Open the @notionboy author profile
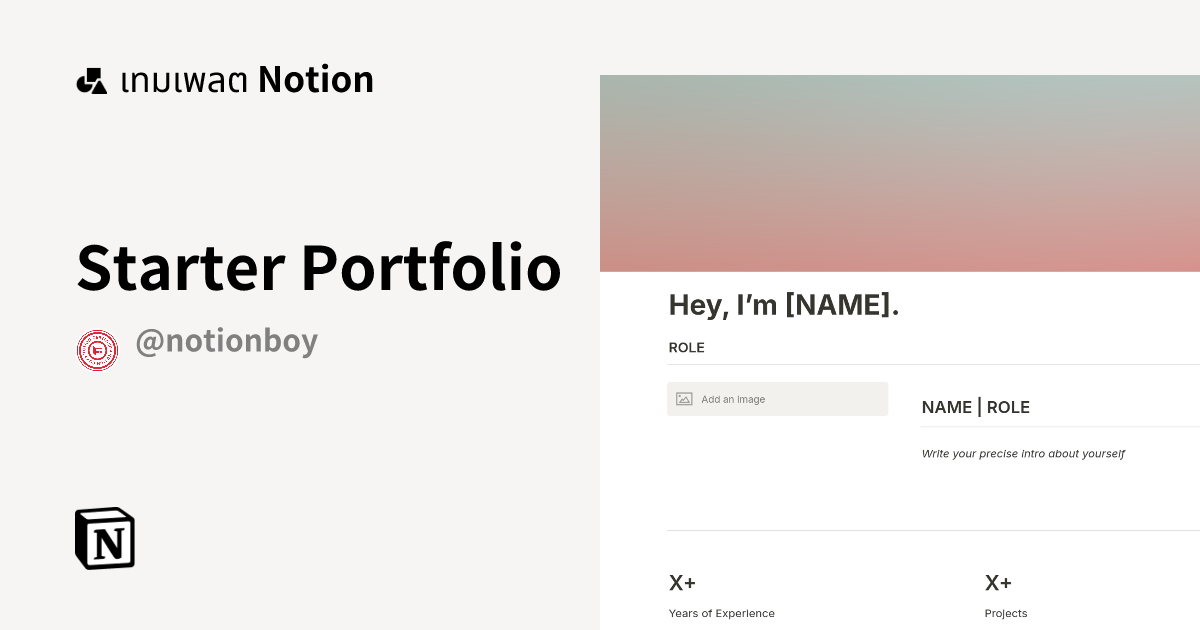This screenshot has height=630, width=1200. tap(227, 342)
